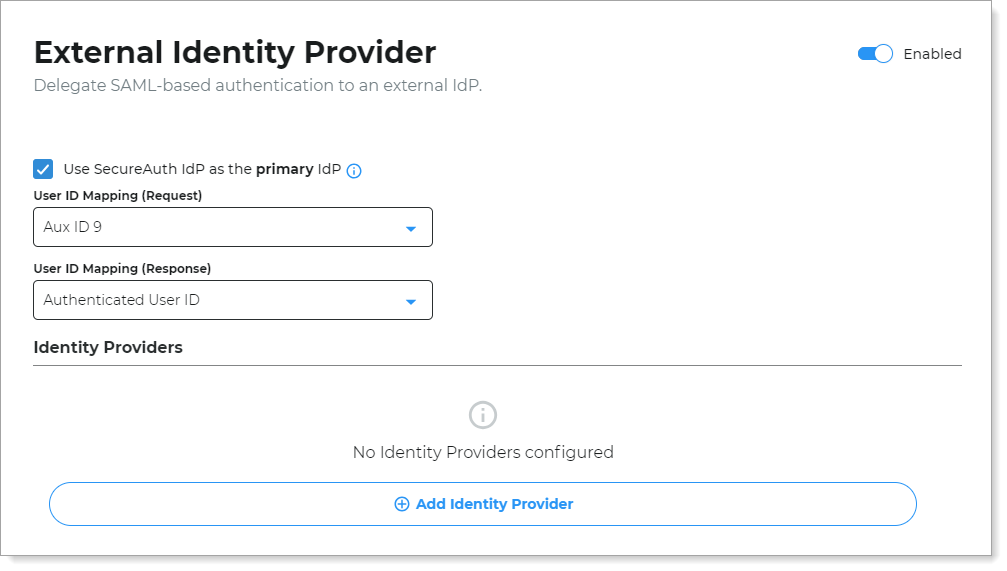
Task: Click the 'Aux ID 9' selected value
Action: click(73, 227)
